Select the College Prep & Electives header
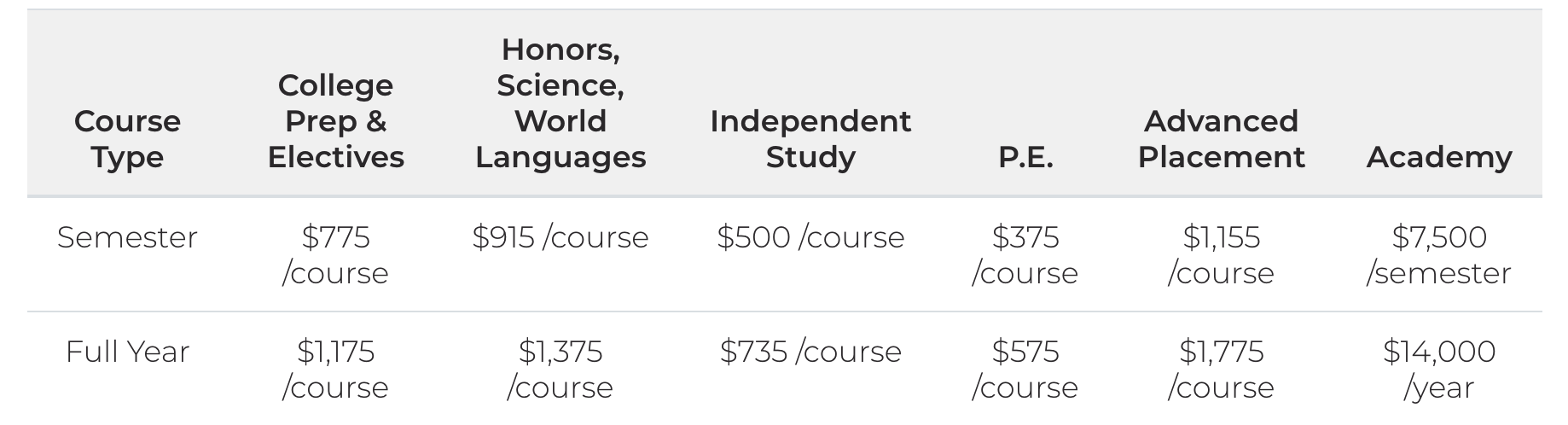This screenshot has width=1568, height=425. 335,121
